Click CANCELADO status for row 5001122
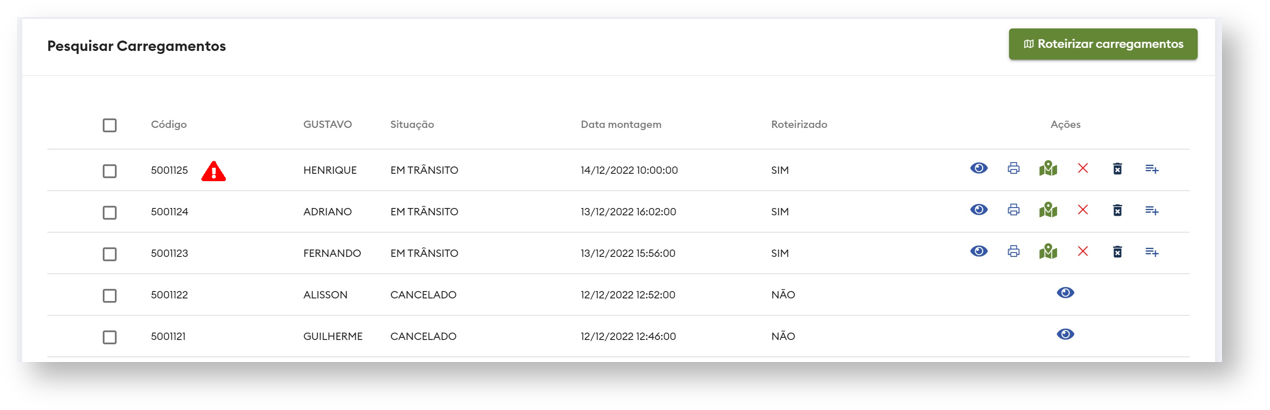 point(423,295)
